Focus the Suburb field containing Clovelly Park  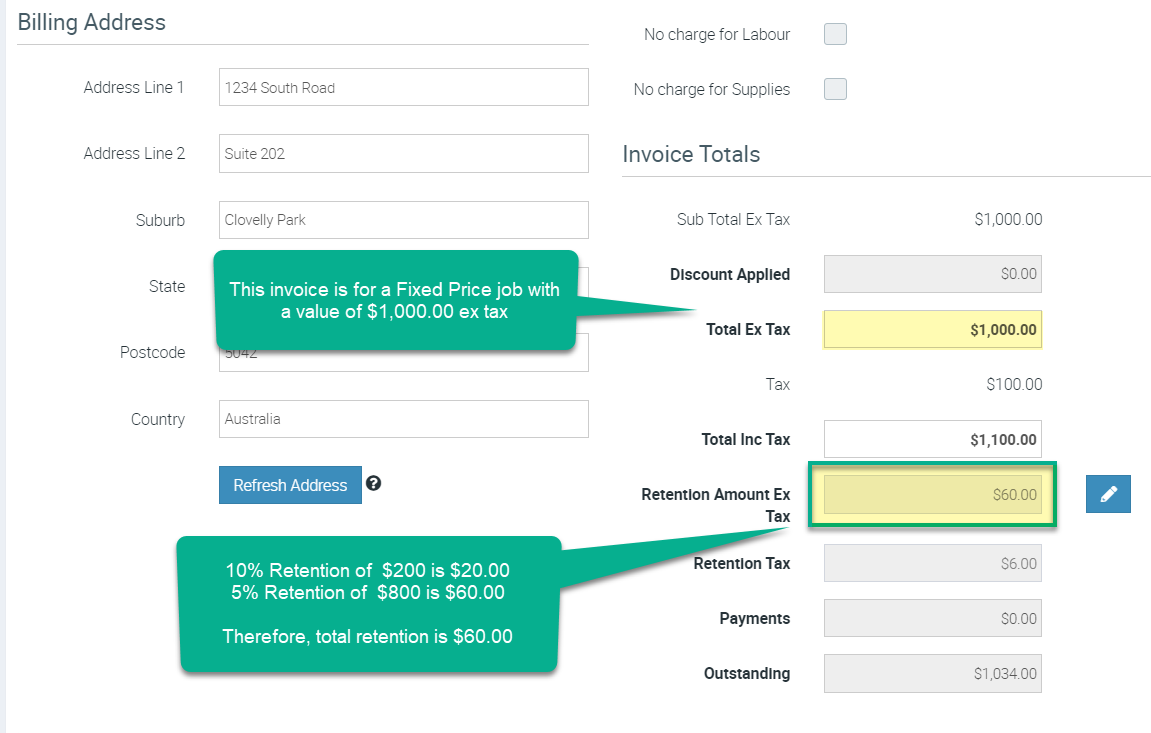point(403,220)
